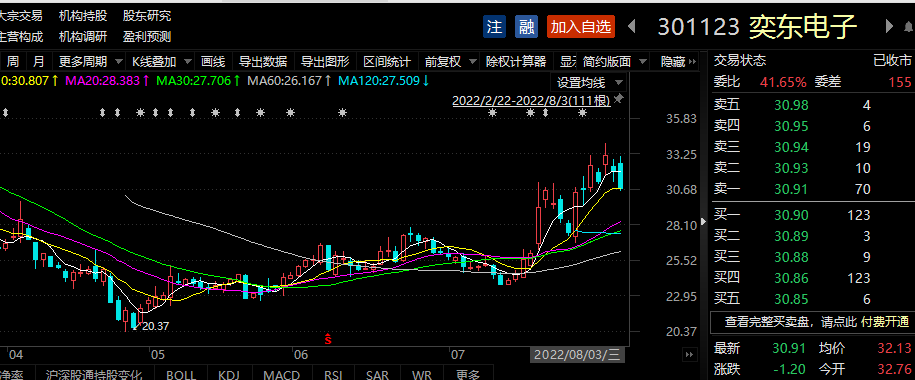Expand time axis with double-arrow button

(x=689, y=354)
